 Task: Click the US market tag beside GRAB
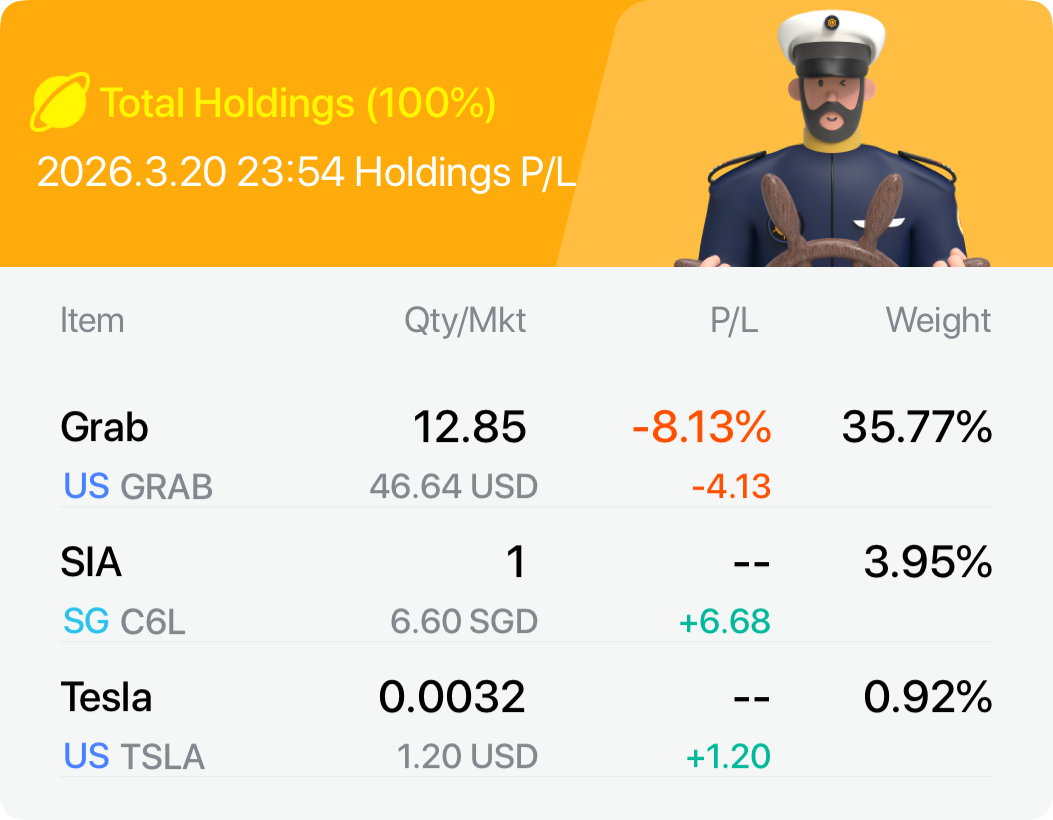click(86, 487)
